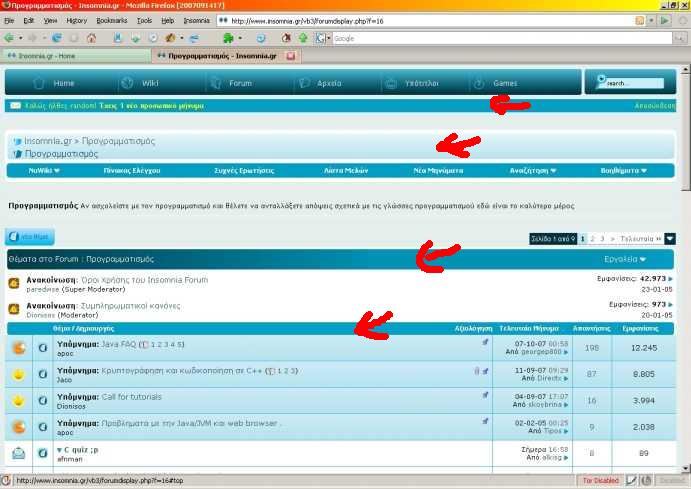Click the magnifier at end of Google search box
The height and width of the screenshot is (489, 691).
pyautogui.click(x=680, y=39)
